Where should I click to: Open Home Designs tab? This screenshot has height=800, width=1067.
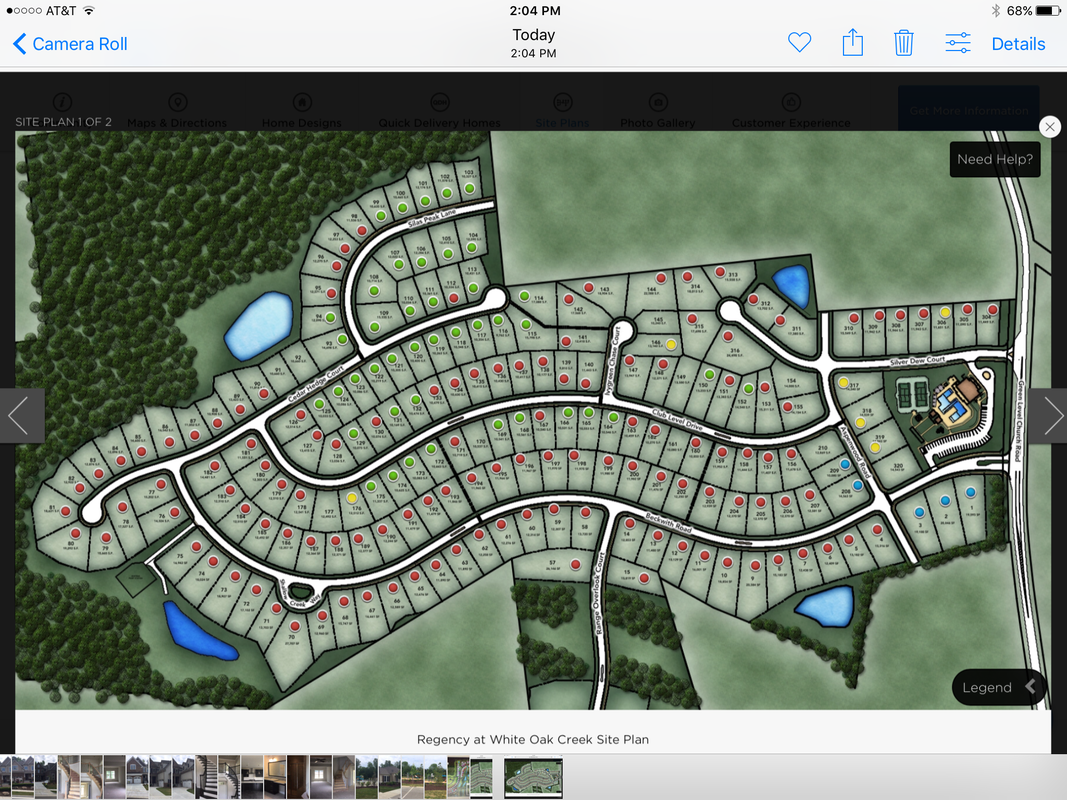point(301,111)
